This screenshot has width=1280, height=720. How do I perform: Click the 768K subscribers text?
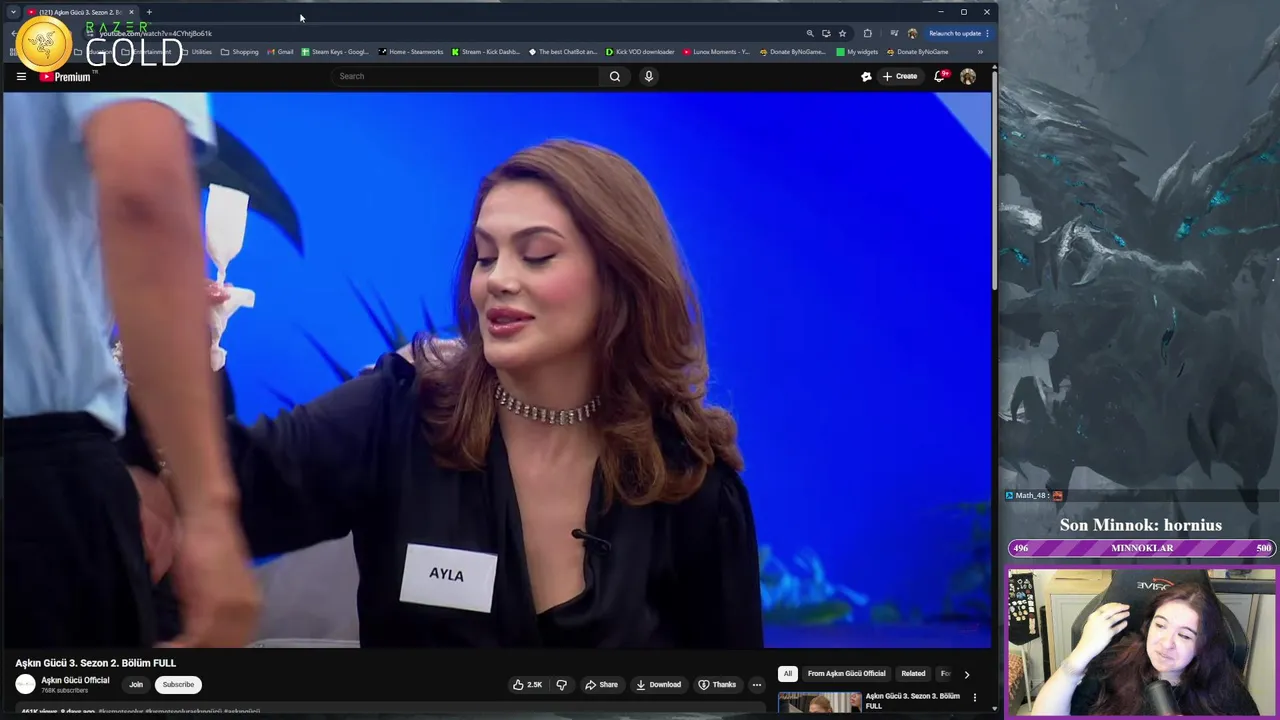(64, 691)
